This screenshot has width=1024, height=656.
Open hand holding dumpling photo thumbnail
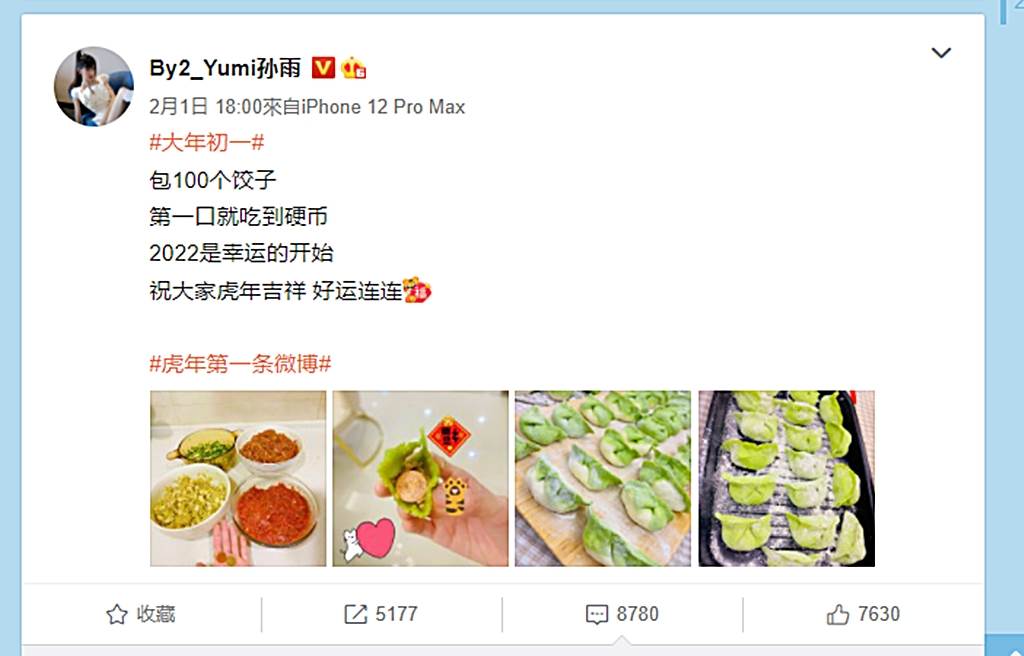421,478
